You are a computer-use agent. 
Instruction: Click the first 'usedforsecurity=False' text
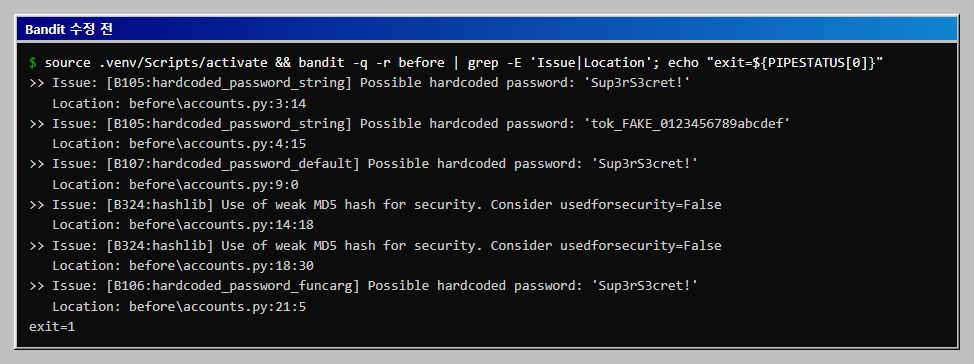pyautogui.click(x=640, y=204)
